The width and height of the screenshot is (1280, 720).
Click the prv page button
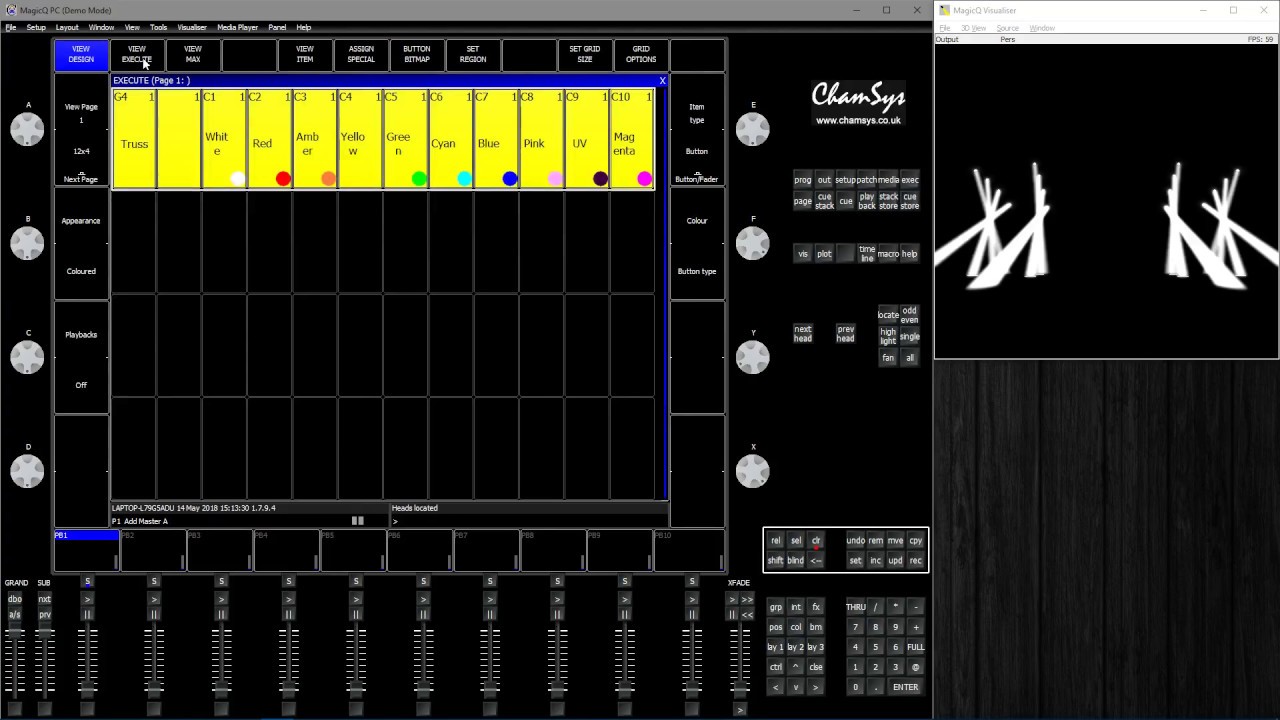pos(44,615)
